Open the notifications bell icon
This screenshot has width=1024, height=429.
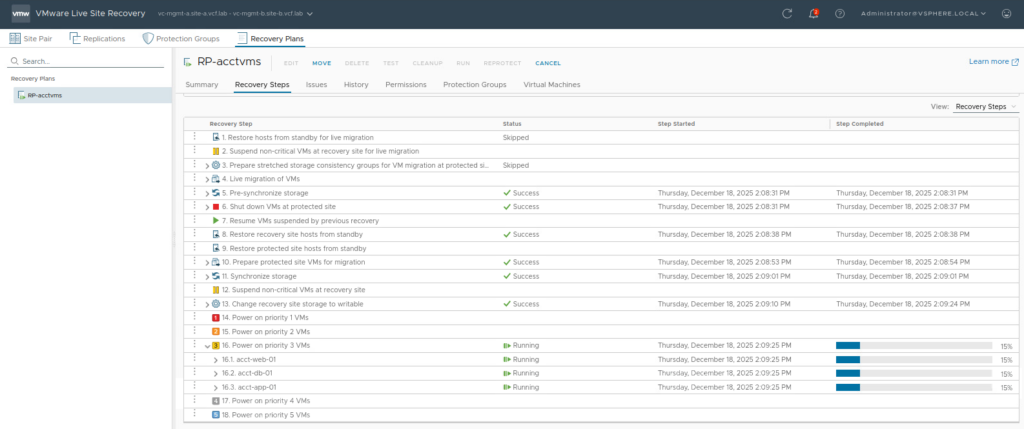[813, 14]
